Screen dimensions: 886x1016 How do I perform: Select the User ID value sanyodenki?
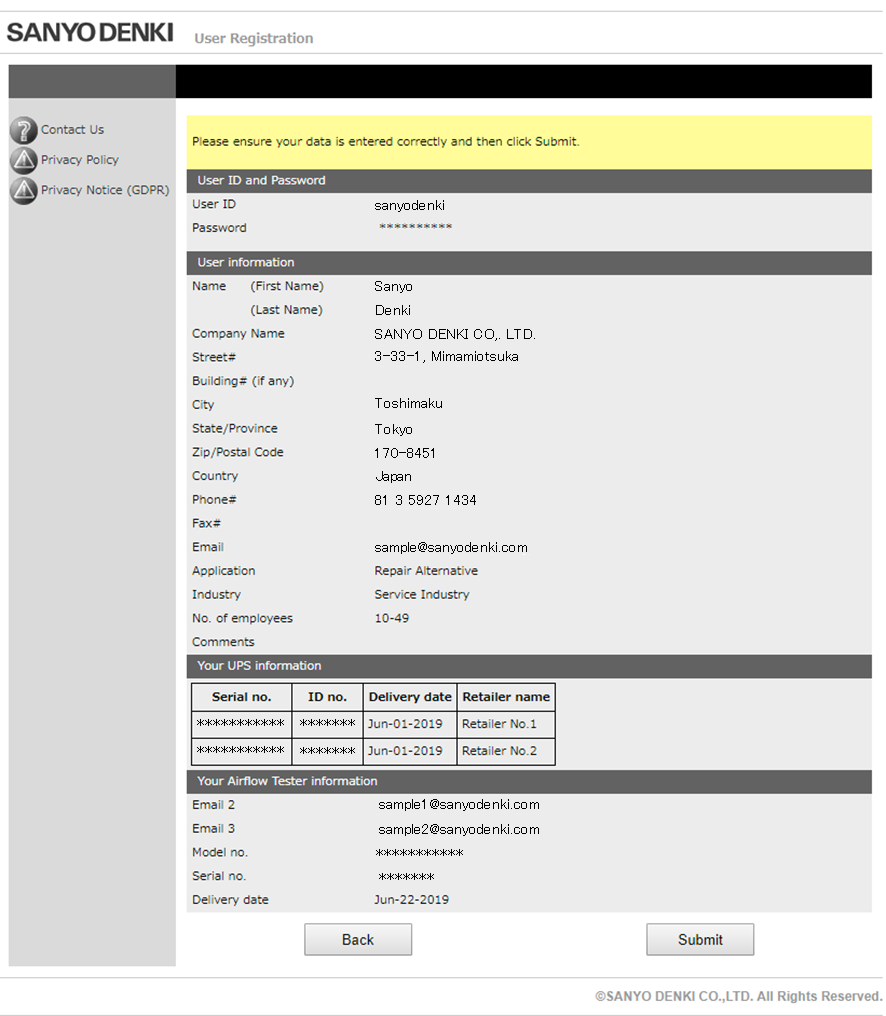pos(409,205)
